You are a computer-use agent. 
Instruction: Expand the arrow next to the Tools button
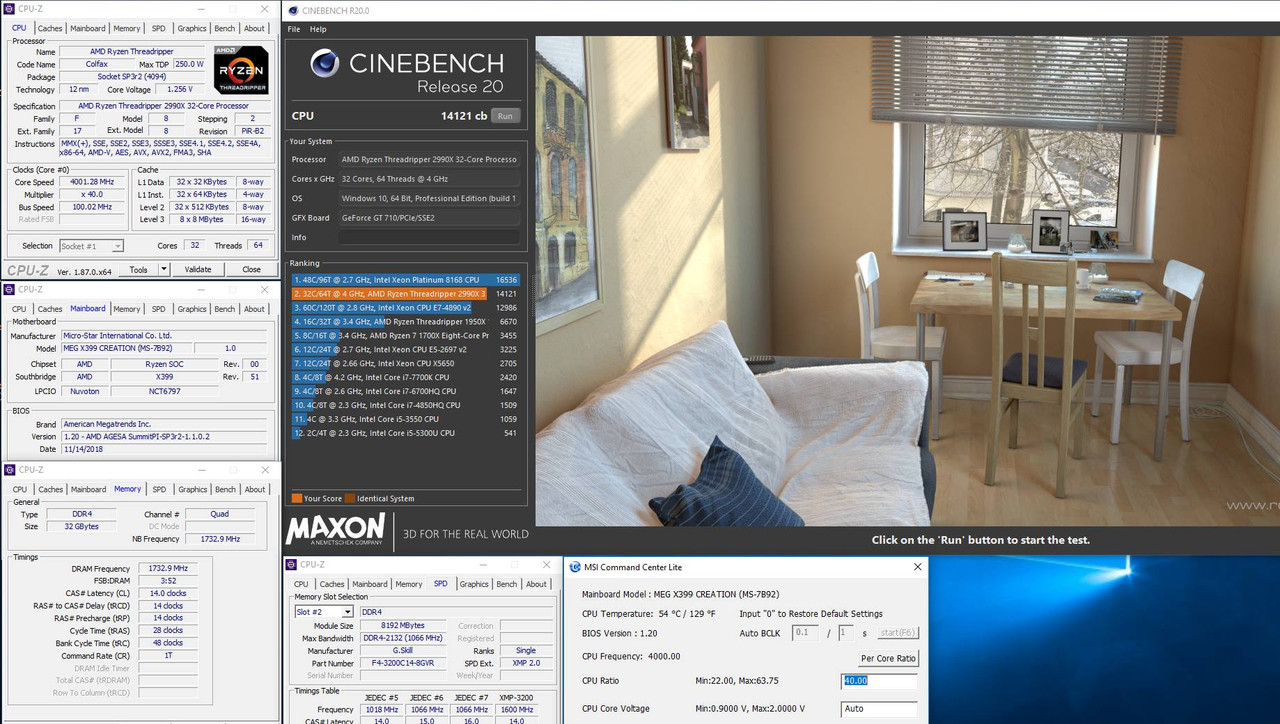pyautogui.click(x=163, y=269)
